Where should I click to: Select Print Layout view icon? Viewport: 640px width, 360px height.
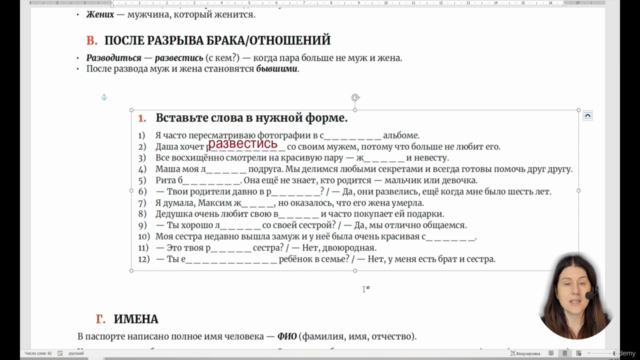565,353
